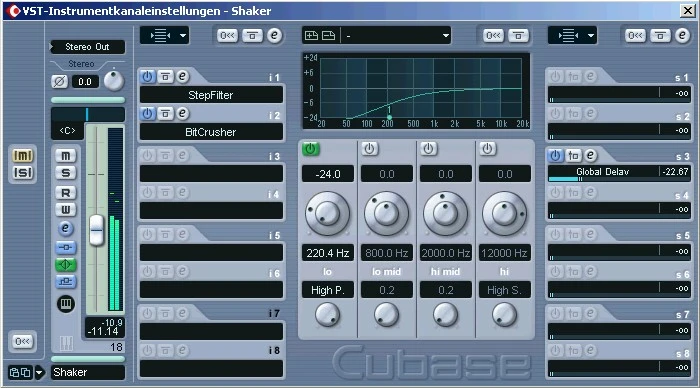Click empty send slot s1
The image size is (700, 388).
619,93
